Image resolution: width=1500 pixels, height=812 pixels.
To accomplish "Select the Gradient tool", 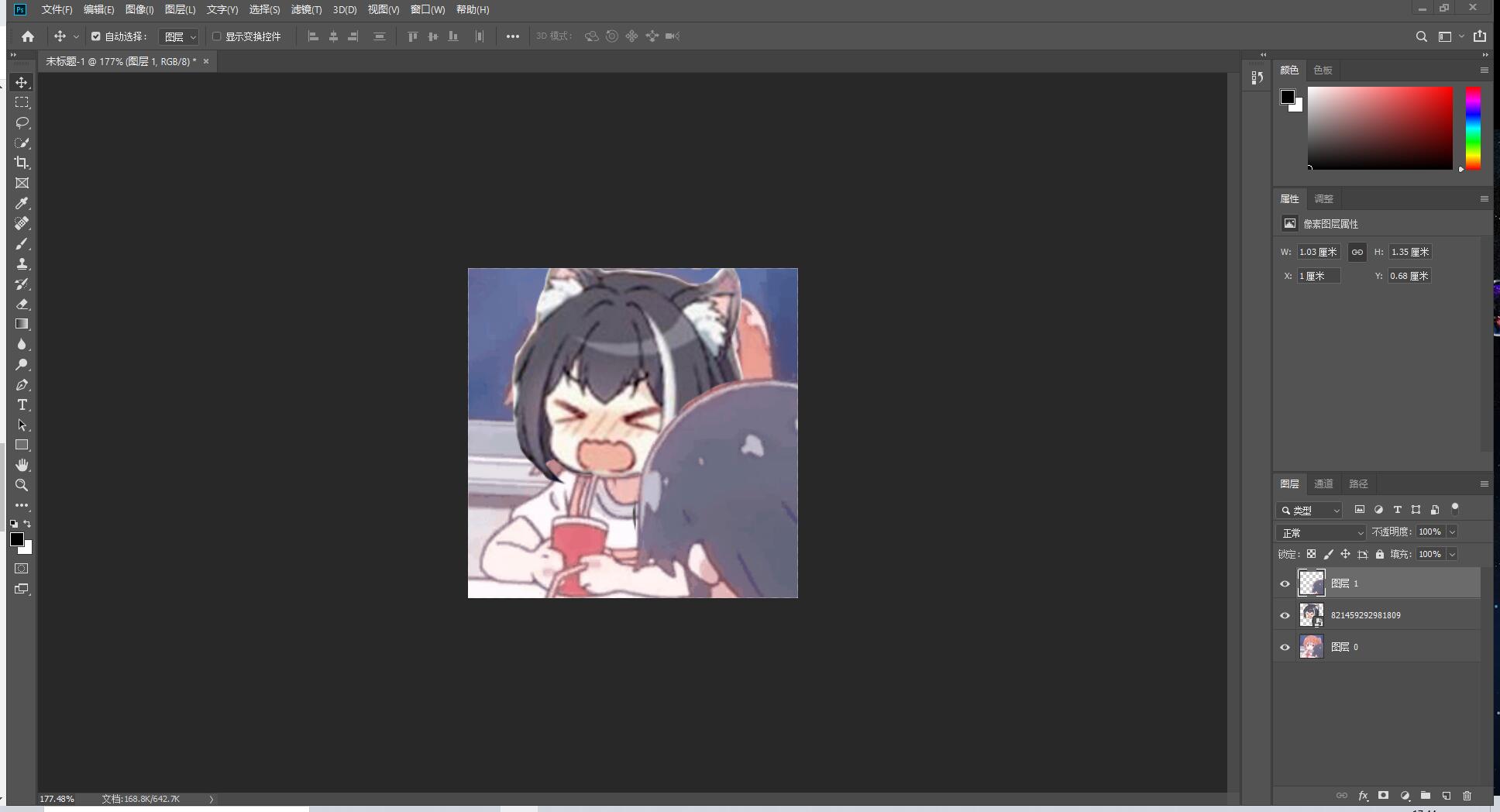I will [x=22, y=324].
